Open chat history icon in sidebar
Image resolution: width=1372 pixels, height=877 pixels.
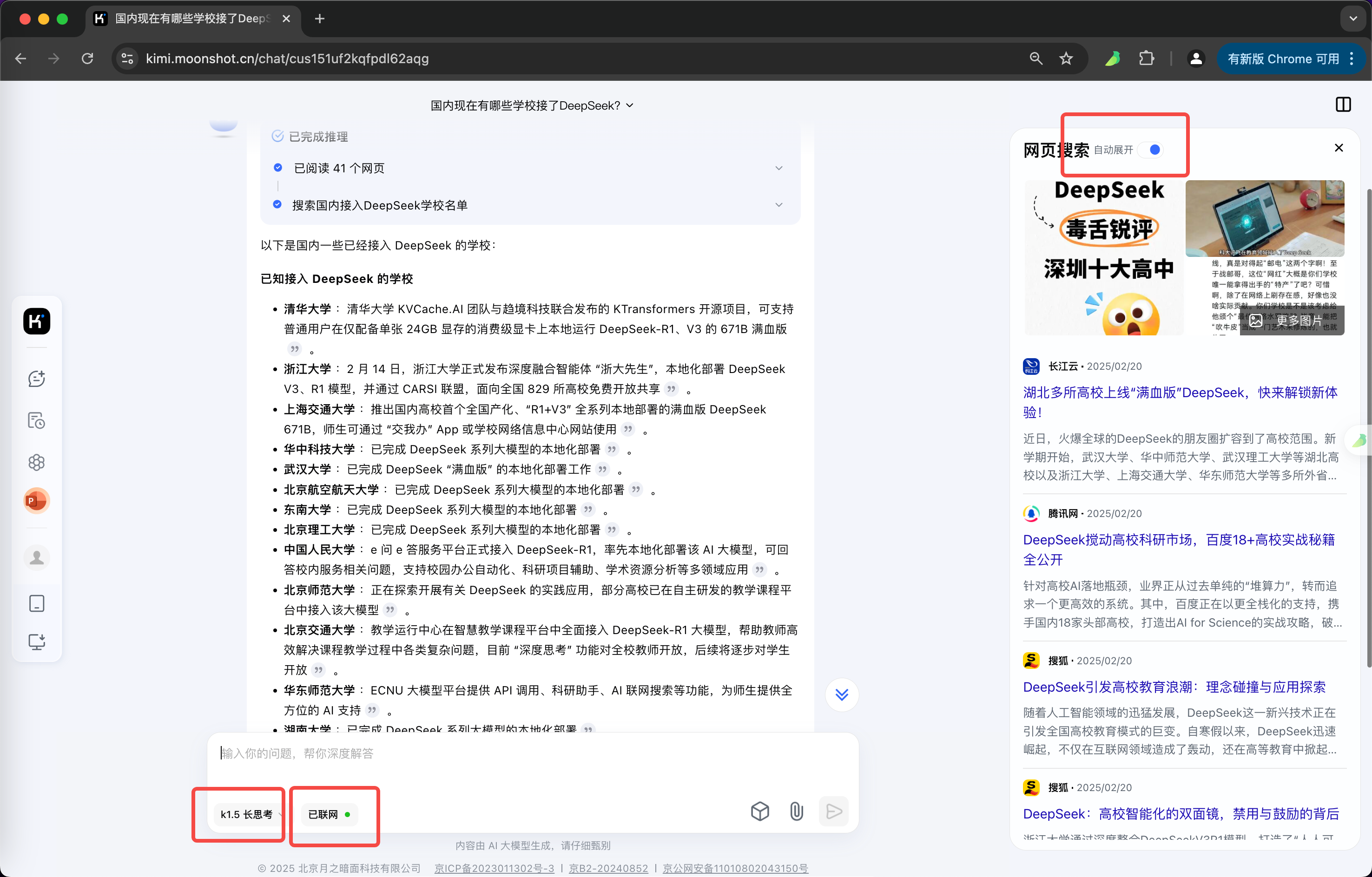[x=36, y=421]
